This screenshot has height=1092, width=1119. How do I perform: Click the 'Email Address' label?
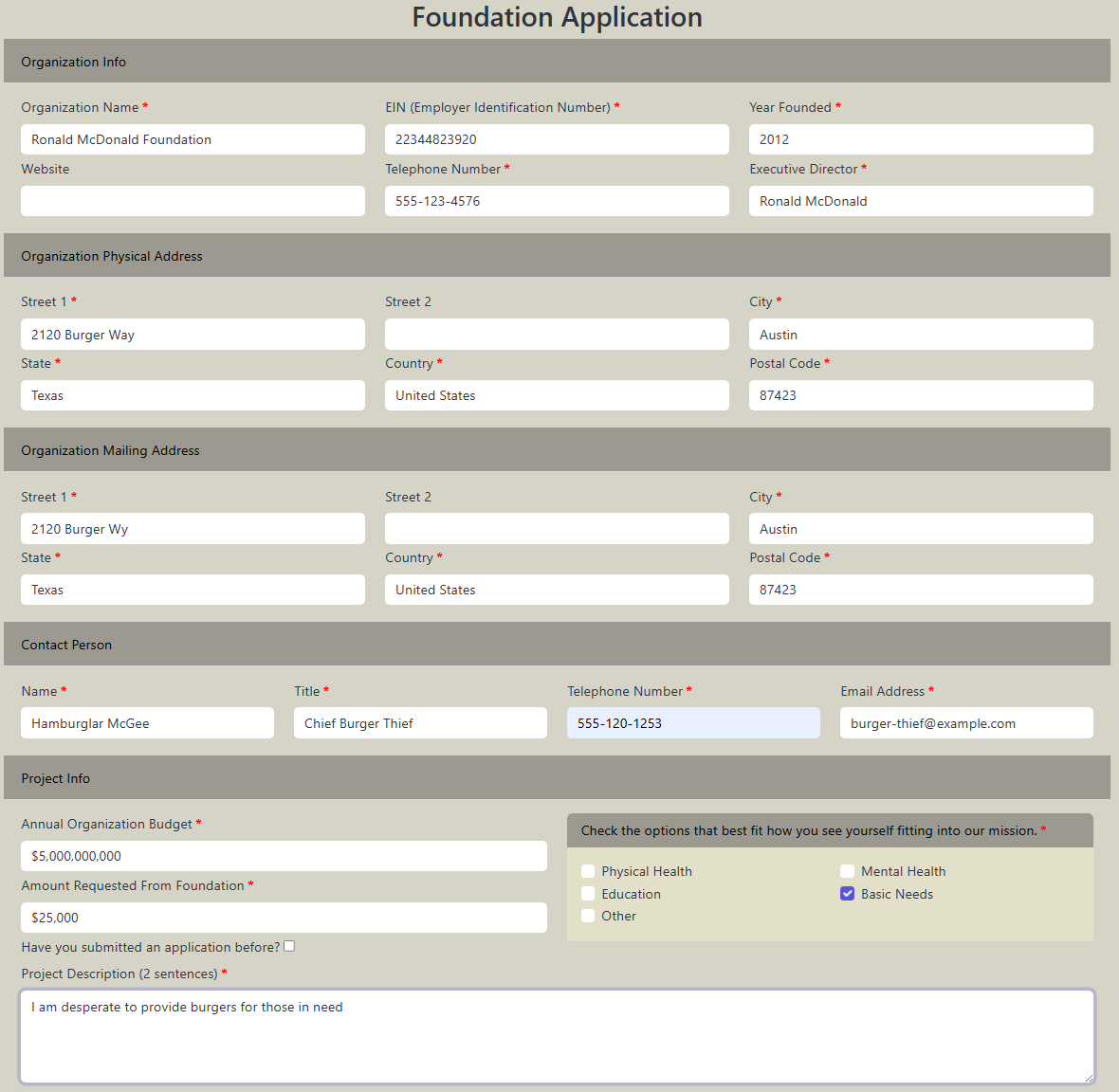pyautogui.click(x=882, y=691)
